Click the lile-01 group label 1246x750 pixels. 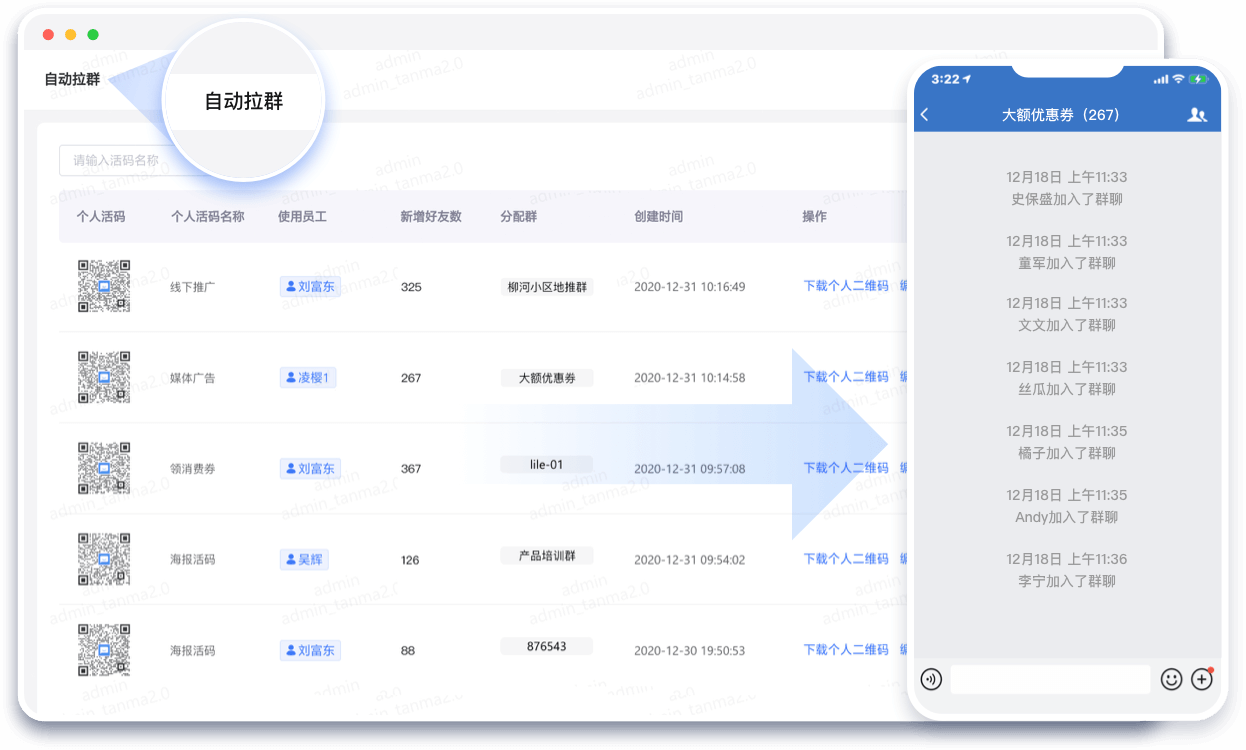click(546, 463)
